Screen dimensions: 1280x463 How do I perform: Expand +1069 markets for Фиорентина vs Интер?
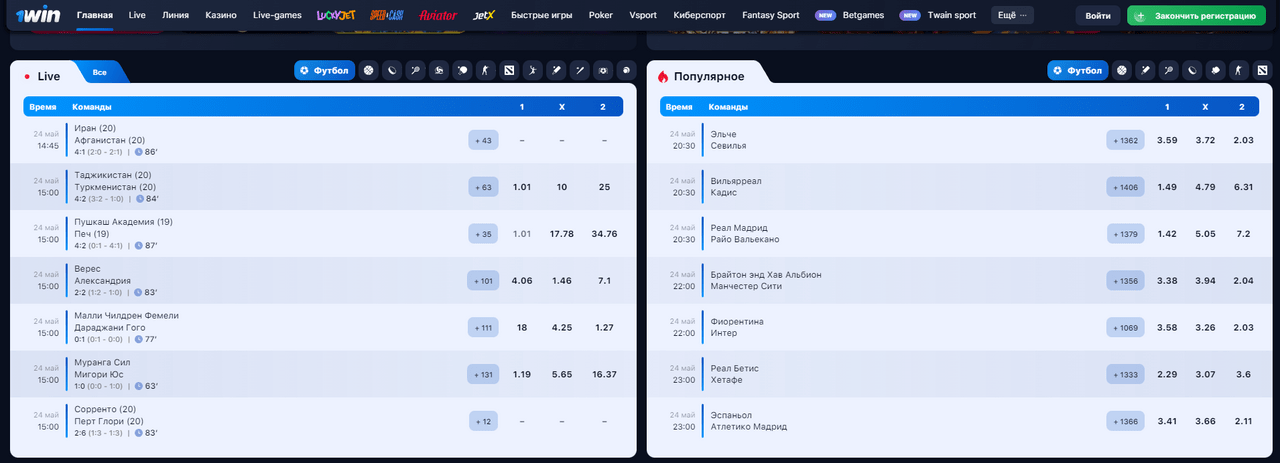coord(1125,327)
